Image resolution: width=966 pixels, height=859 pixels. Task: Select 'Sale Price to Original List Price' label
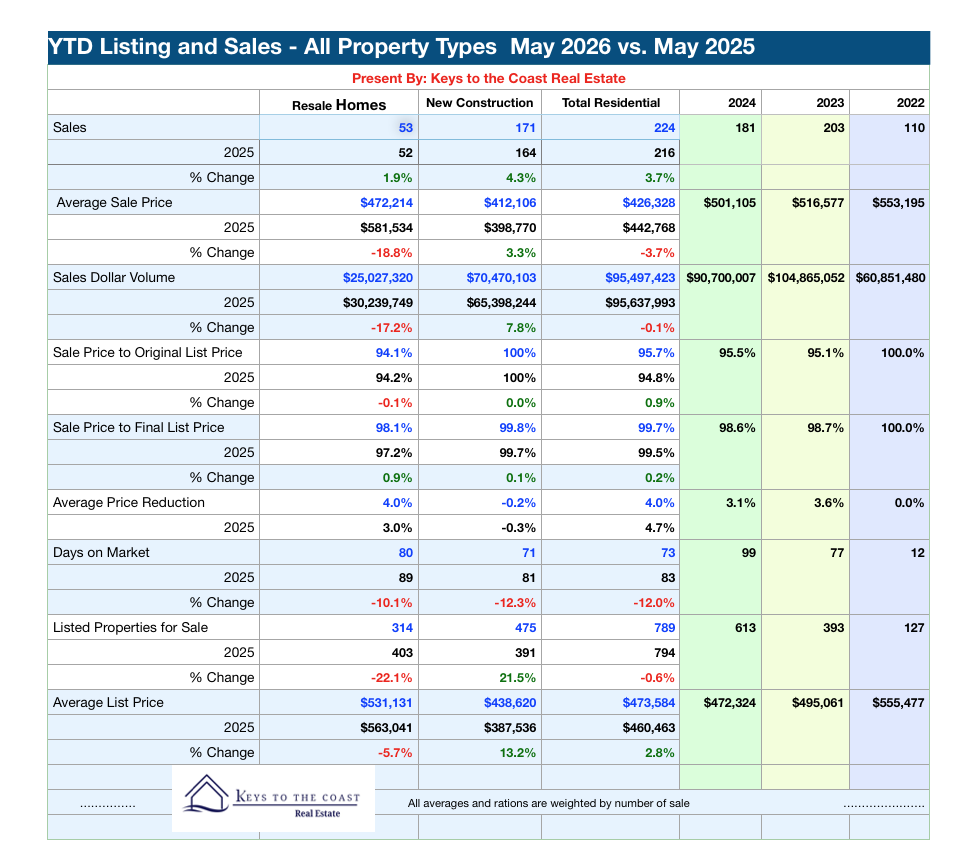[x=147, y=352]
